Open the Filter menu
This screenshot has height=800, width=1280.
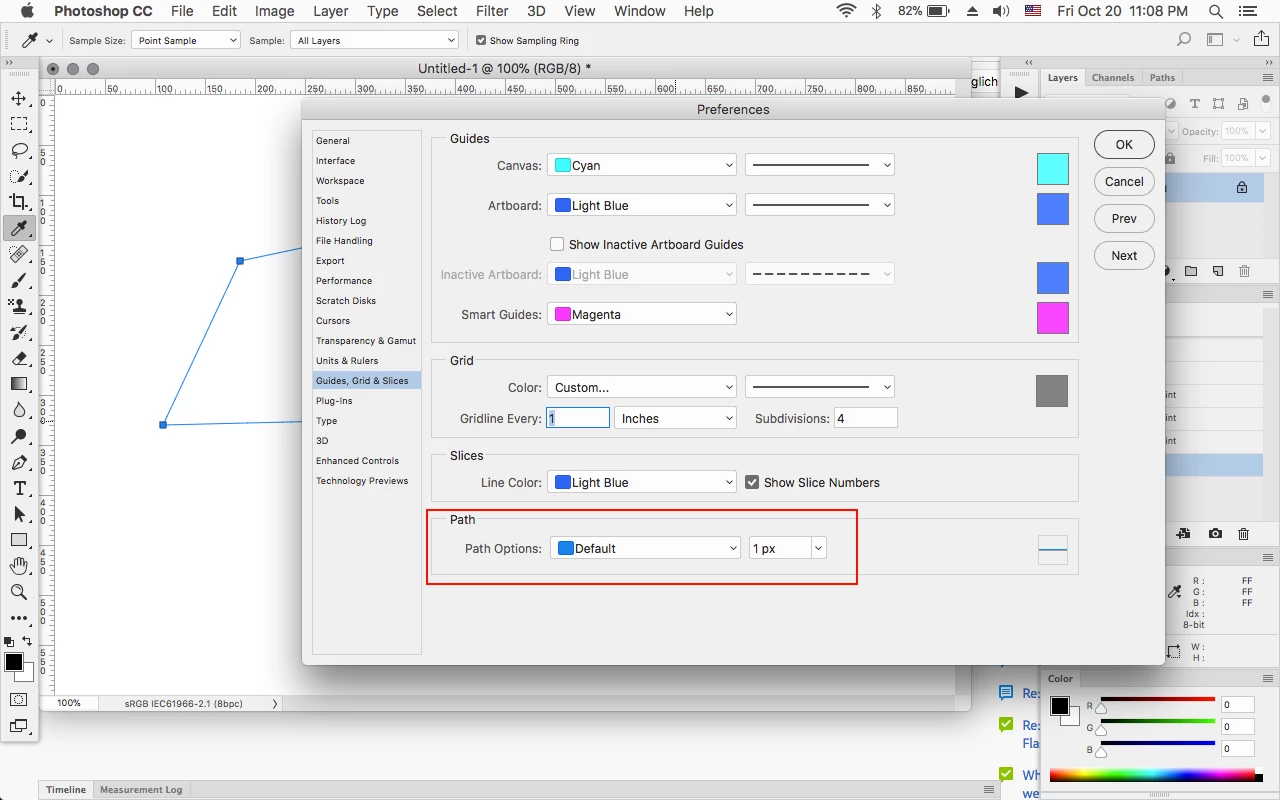tap(492, 11)
